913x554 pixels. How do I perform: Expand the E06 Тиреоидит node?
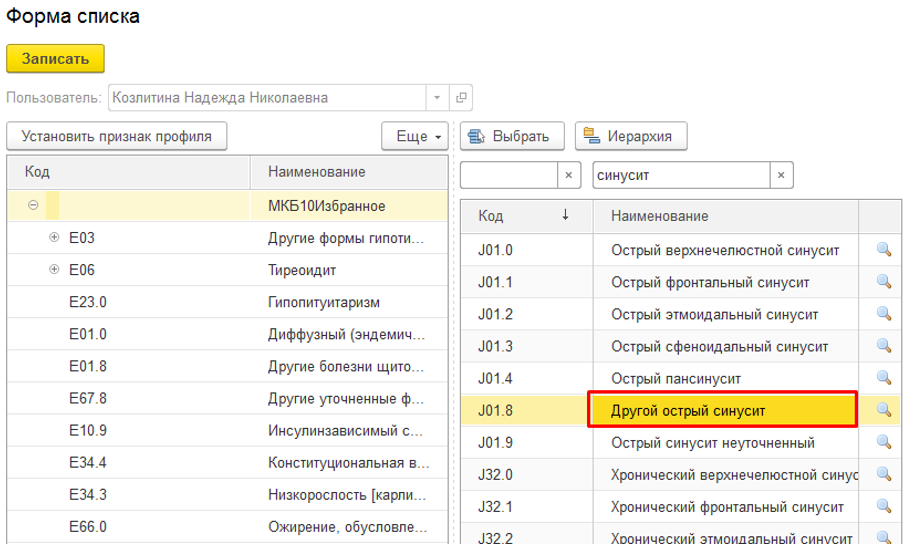(54, 271)
